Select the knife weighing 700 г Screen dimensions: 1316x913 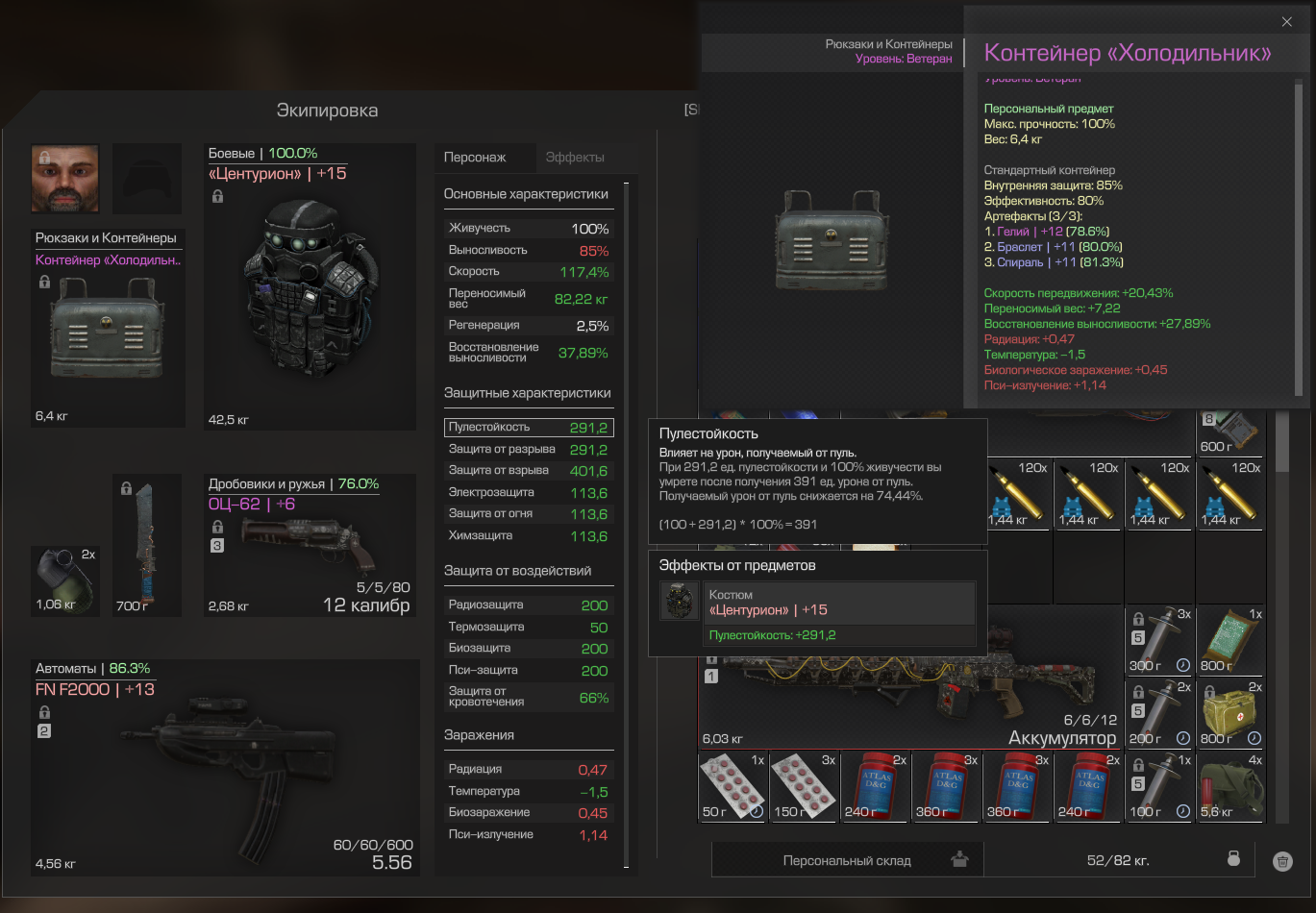(x=147, y=545)
